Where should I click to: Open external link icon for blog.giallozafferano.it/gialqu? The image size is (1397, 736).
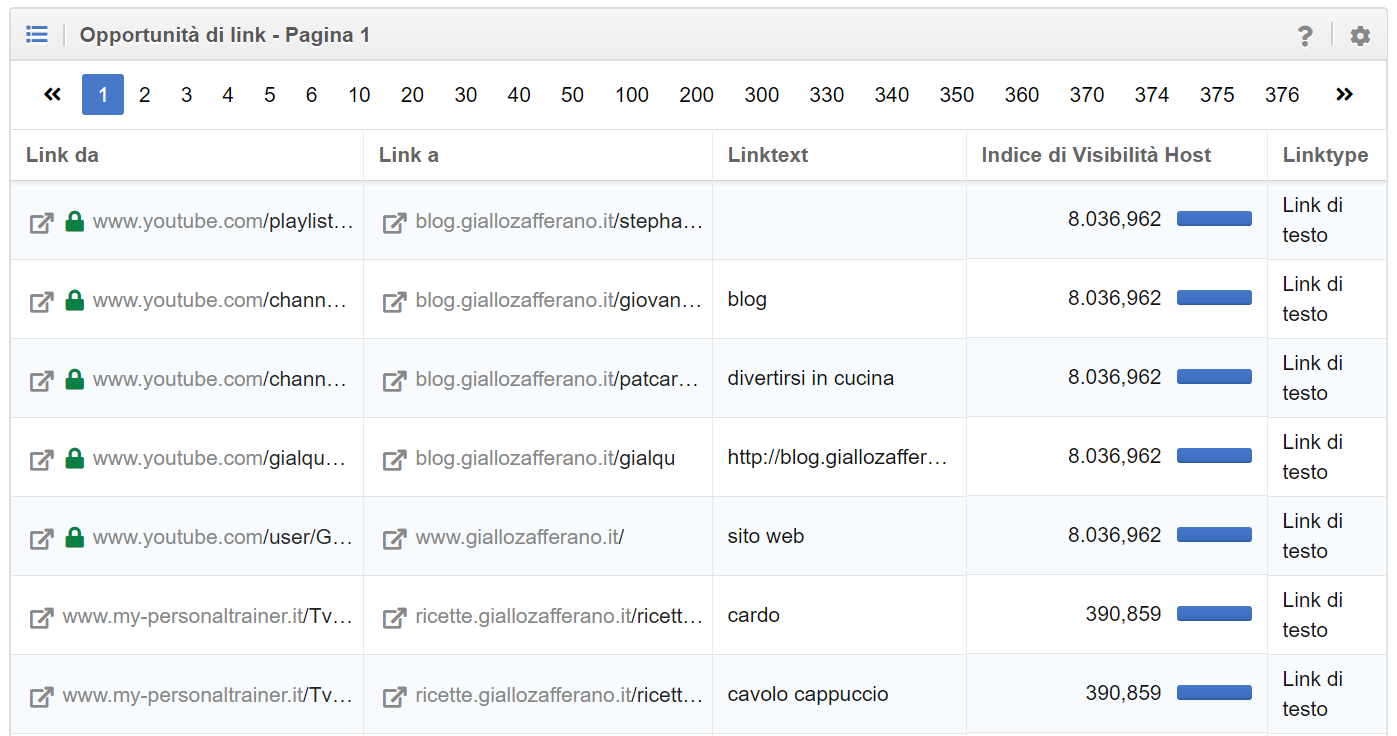395,459
